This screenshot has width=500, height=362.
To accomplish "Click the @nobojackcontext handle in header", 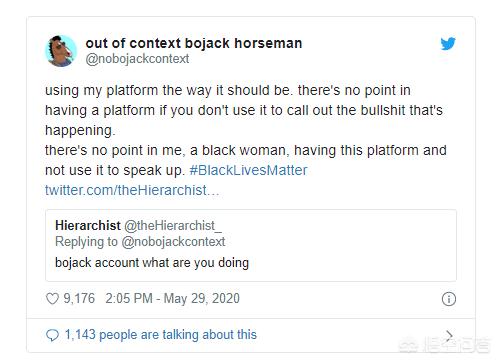I will tap(137, 59).
